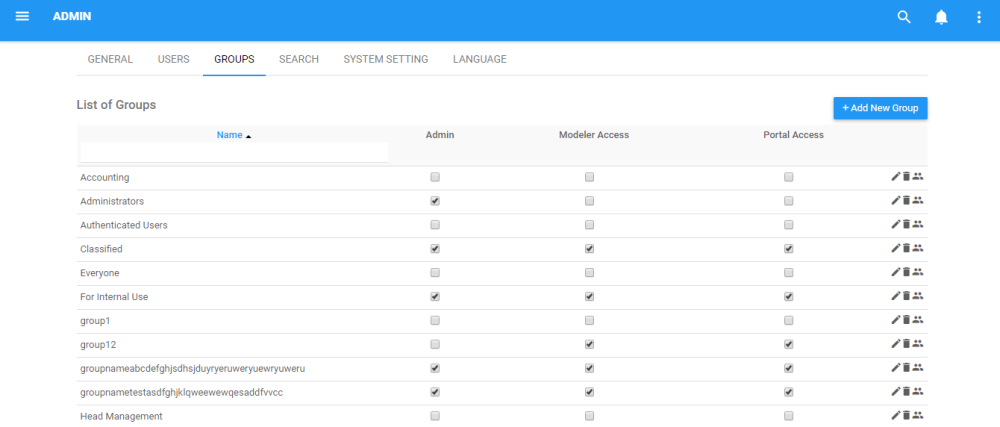Edit the group12 row with pencil icon
The image size is (1000, 427).
896,344
